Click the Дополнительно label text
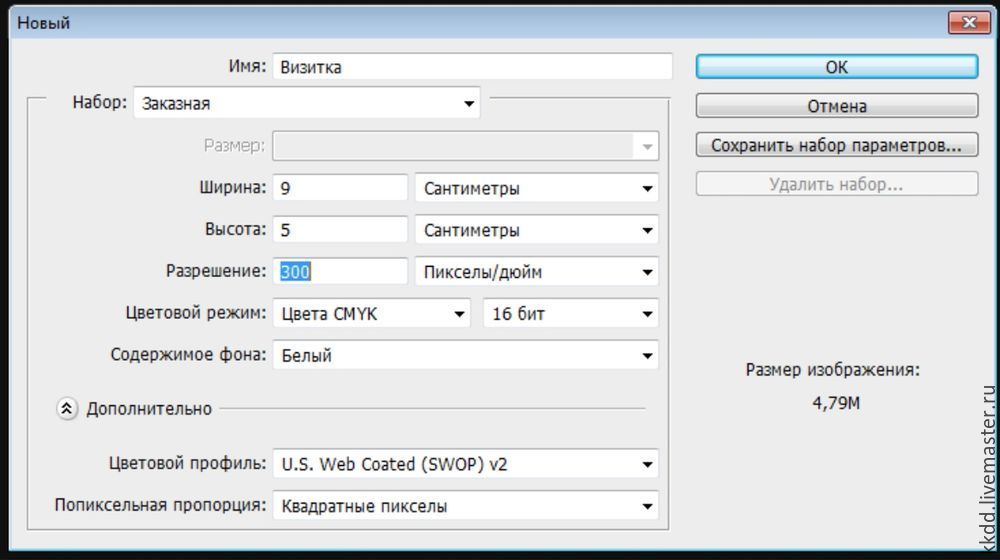The width and height of the screenshot is (1000, 560). (x=149, y=408)
